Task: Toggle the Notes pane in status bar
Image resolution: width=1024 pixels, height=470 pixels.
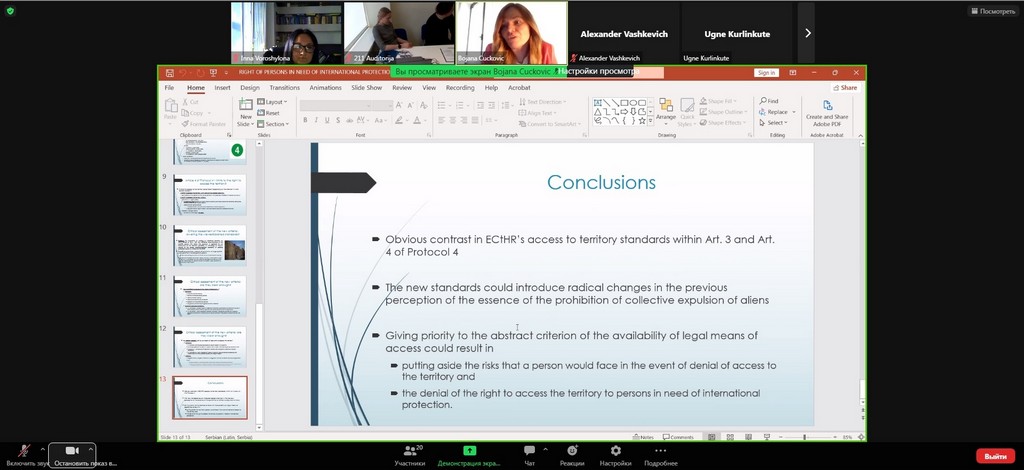Action: click(644, 437)
